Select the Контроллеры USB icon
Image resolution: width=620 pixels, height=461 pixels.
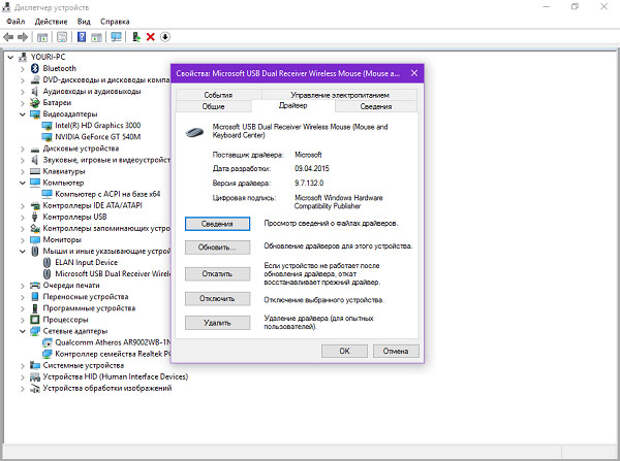point(35,217)
